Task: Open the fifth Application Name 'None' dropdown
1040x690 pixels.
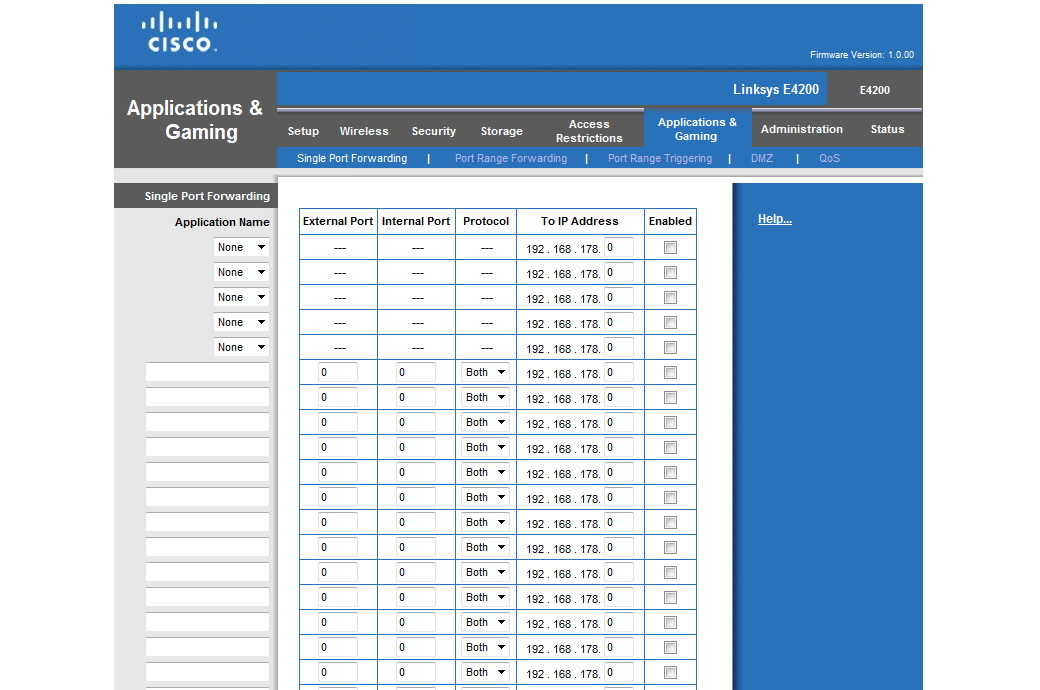Action: pos(242,347)
